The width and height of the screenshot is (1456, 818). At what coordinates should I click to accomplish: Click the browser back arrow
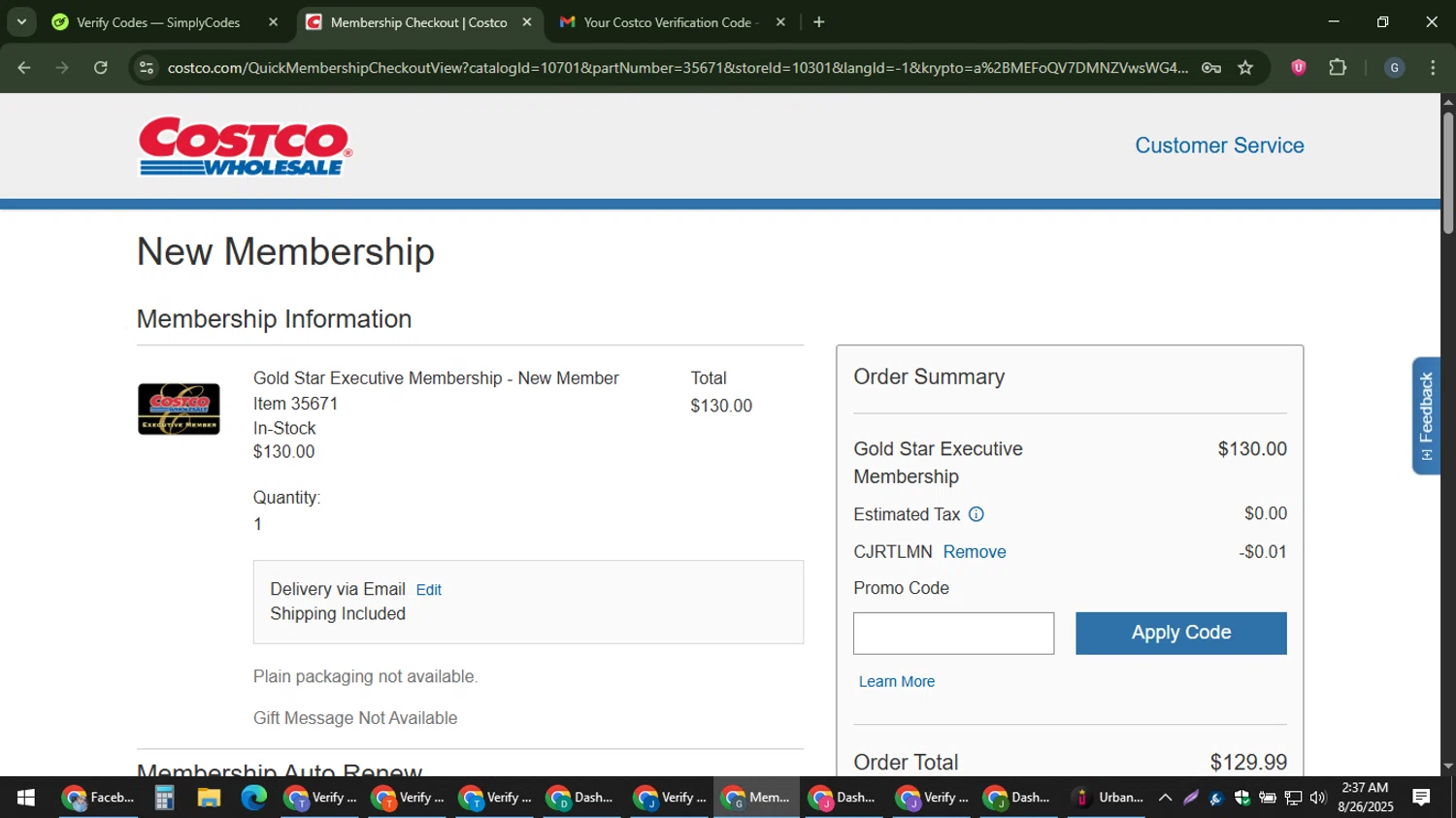(24, 68)
